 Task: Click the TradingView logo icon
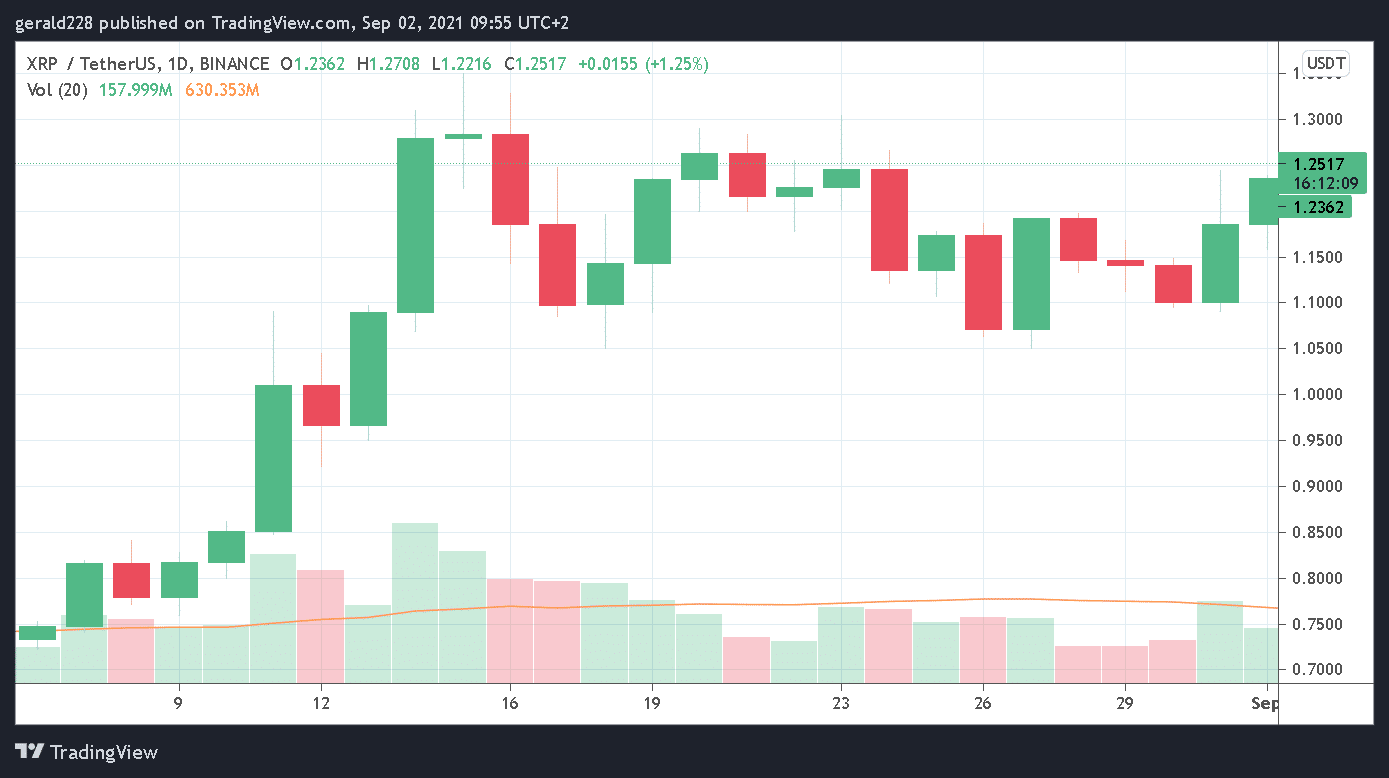(x=29, y=752)
